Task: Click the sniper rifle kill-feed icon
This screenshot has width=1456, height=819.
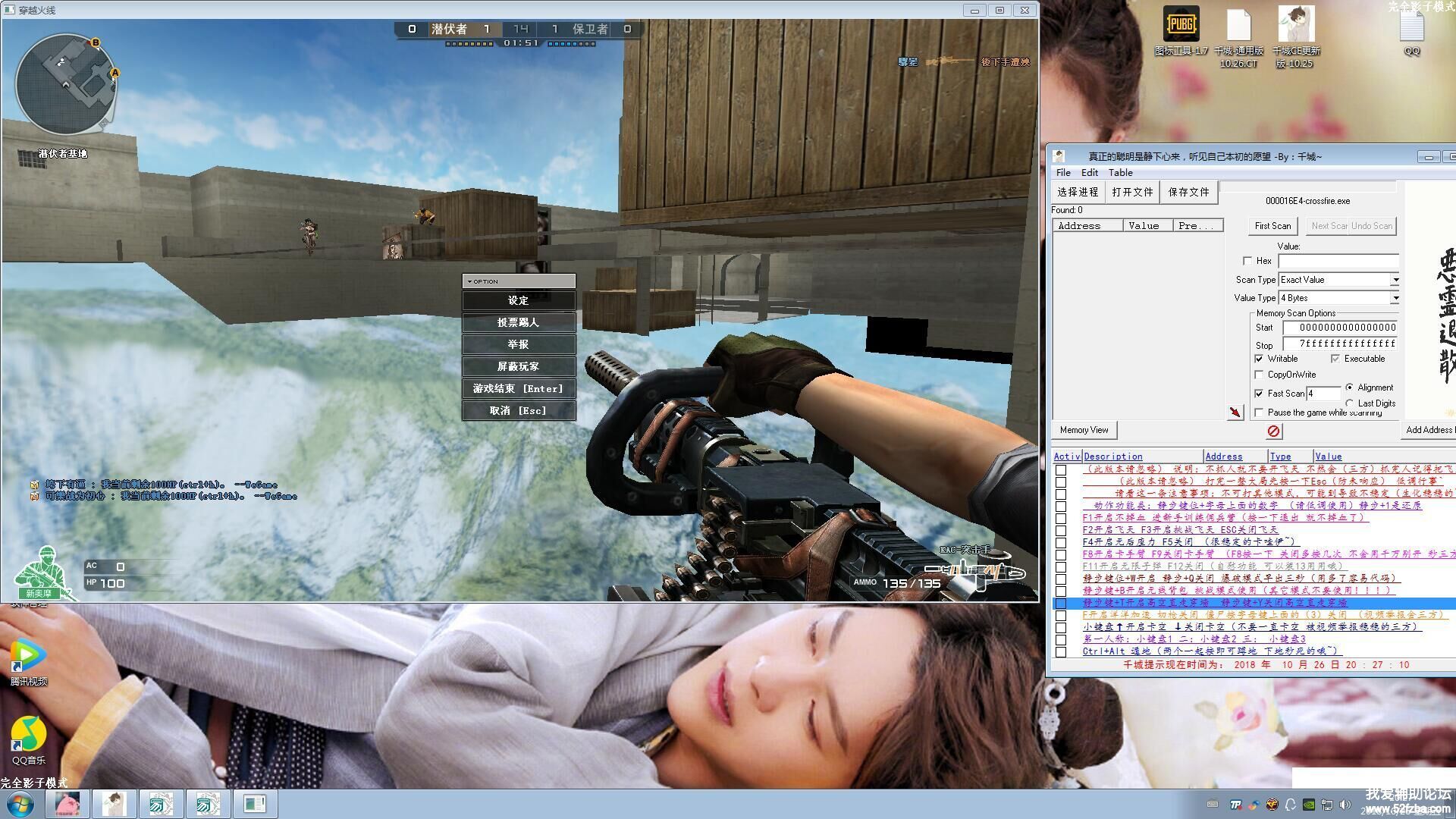Action: (x=949, y=61)
